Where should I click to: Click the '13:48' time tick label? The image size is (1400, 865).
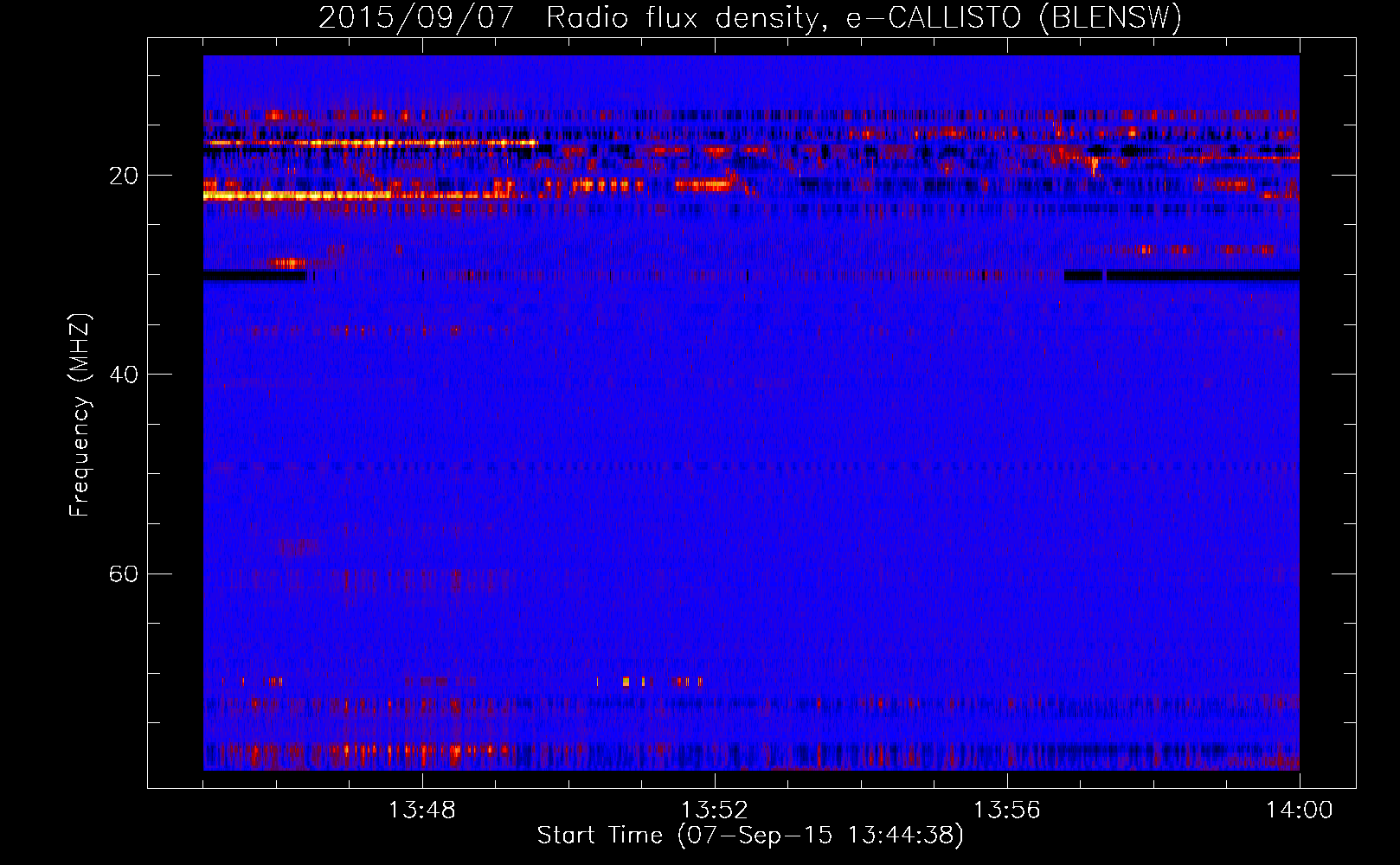pos(422,811)
